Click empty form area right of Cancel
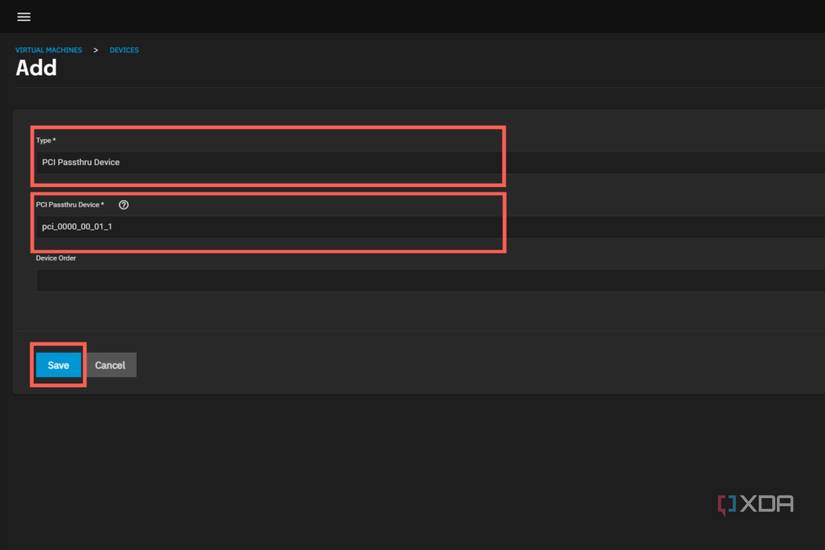This screenshot has width=825, height=550. tap(450, 365)
